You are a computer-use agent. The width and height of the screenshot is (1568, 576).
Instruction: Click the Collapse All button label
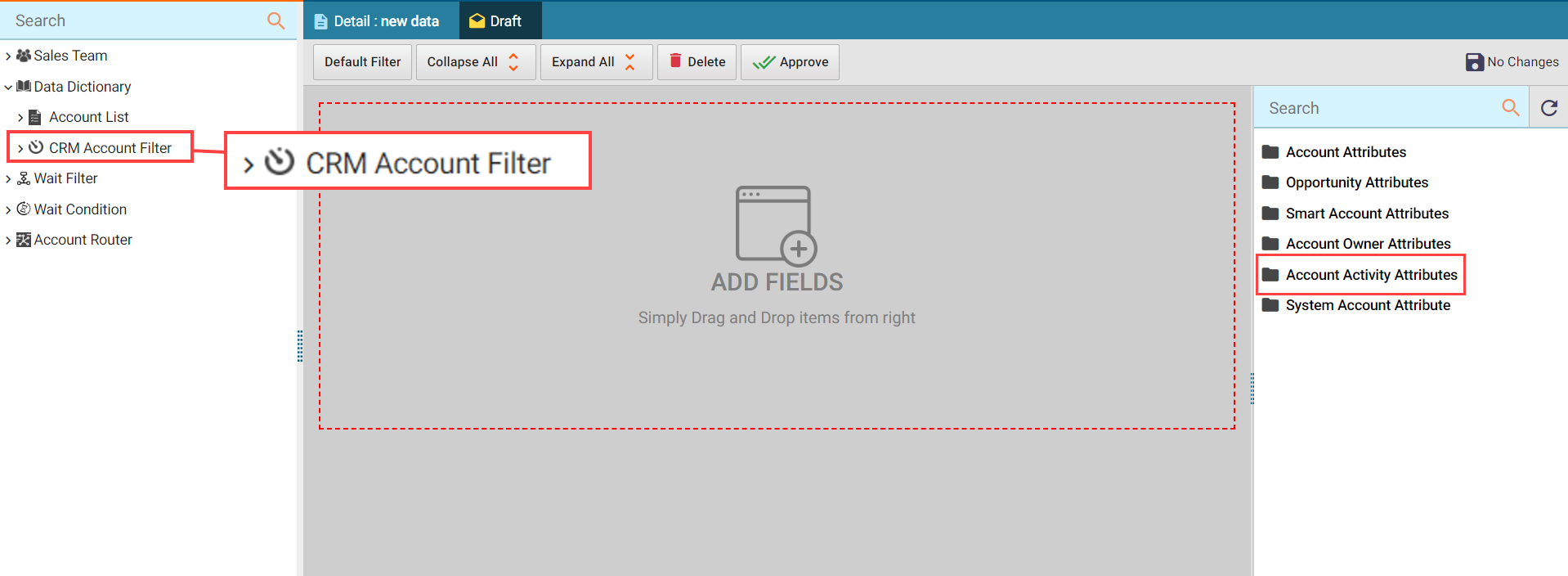(x=462, y=62)
